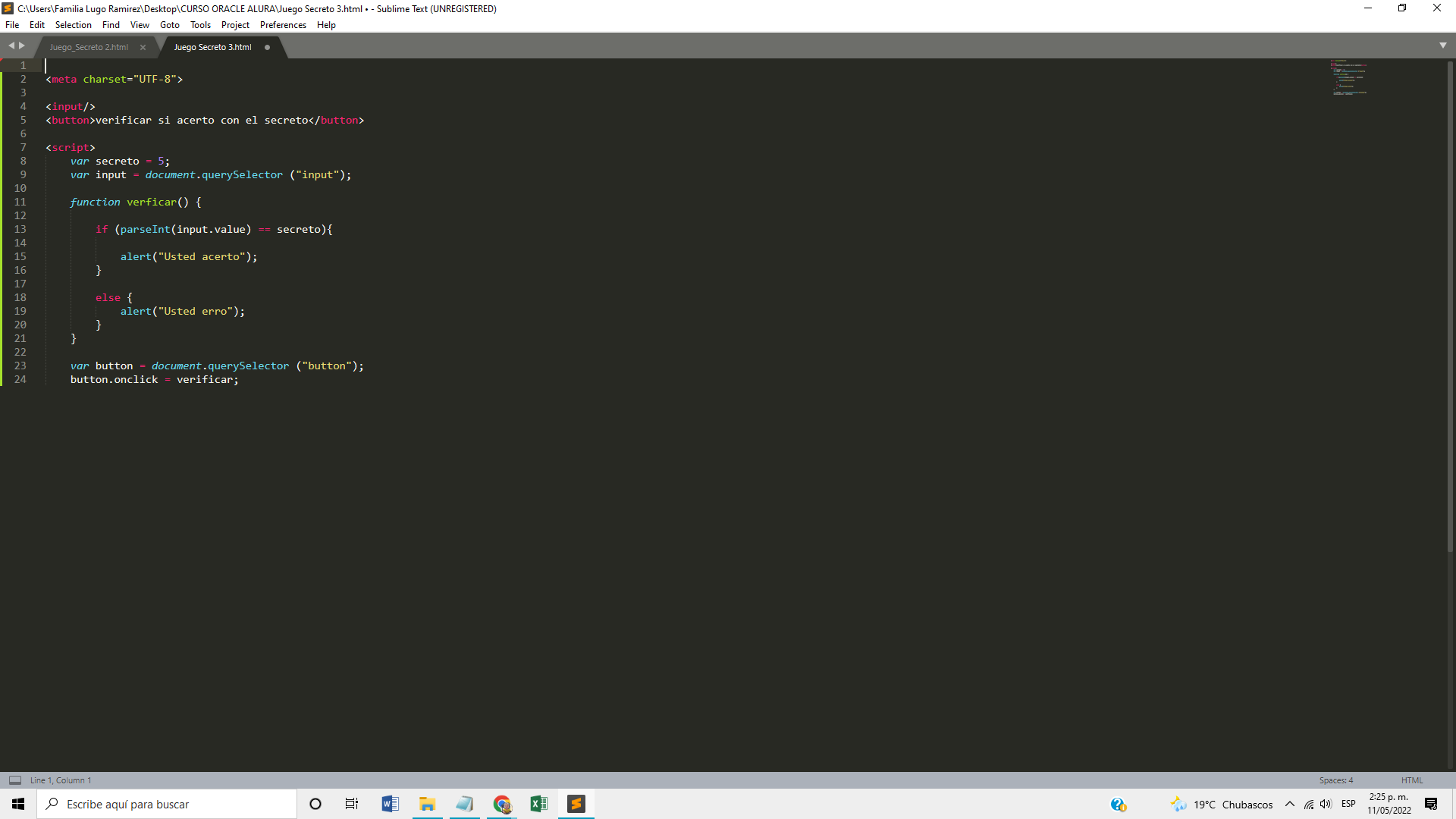Image resolution: width=1456 pixels, height=819 pixels.
Task: Open Wi-Fi network settings icon
Action: tap(1309, 804)
